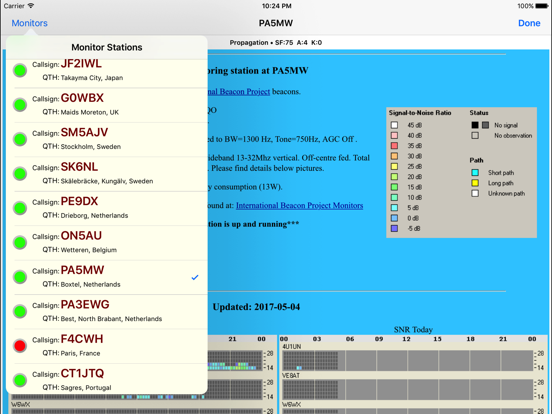Open the Monitors popover button
The image size is (552, 414).
pos(30,23)
